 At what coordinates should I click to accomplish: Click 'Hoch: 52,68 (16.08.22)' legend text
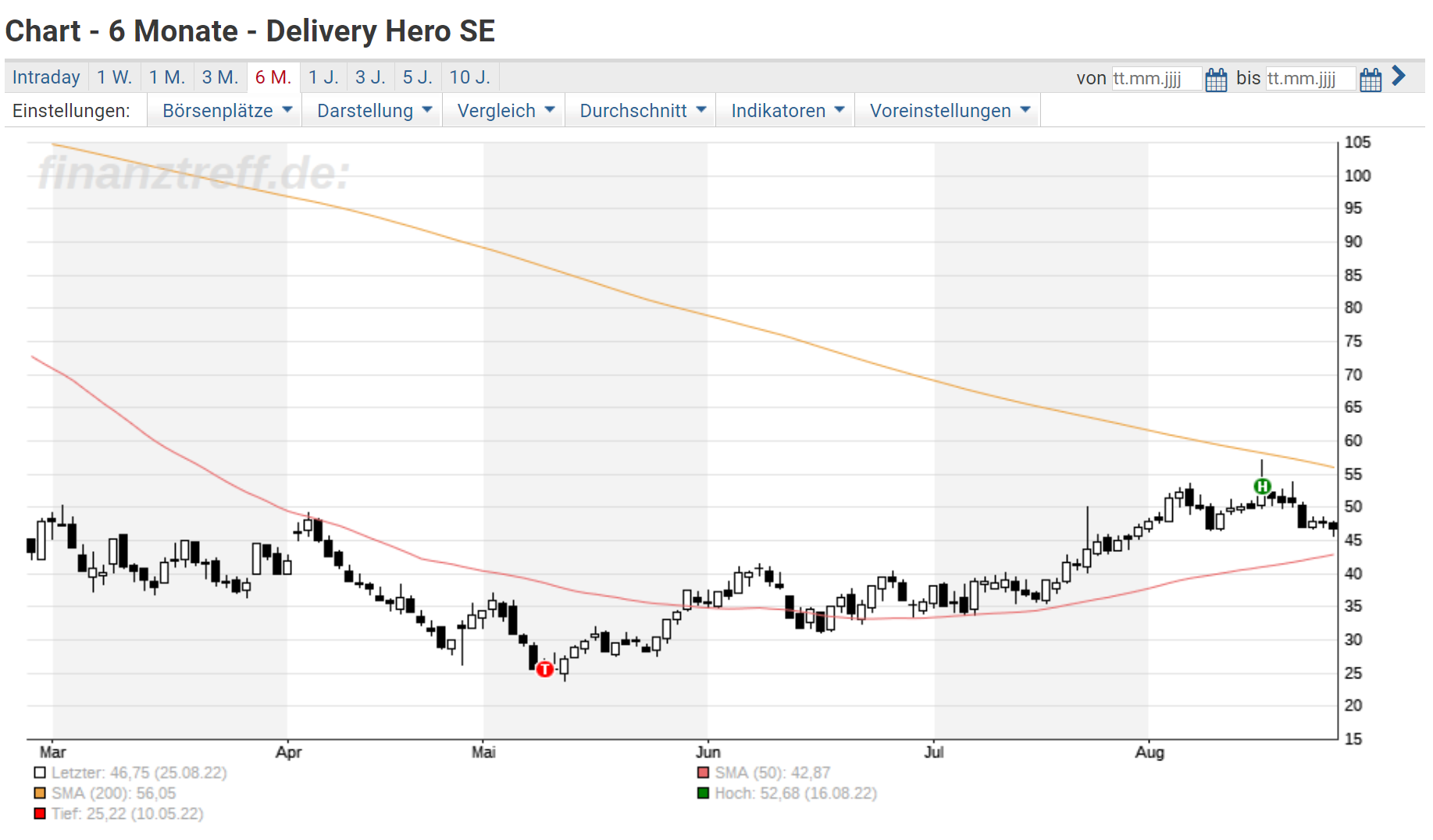tap(796, 793)
